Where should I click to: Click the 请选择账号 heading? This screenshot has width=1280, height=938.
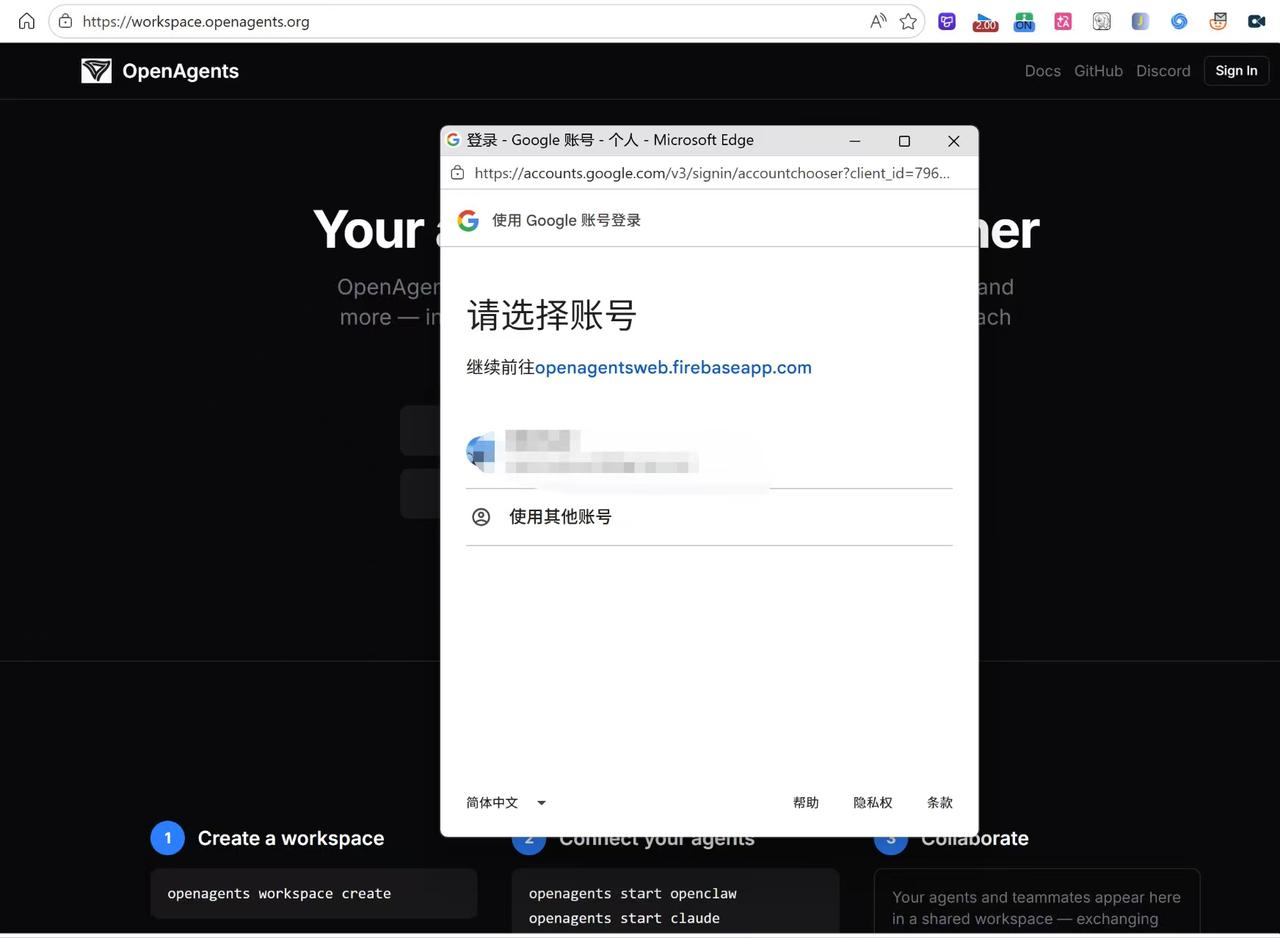(552, 315)
